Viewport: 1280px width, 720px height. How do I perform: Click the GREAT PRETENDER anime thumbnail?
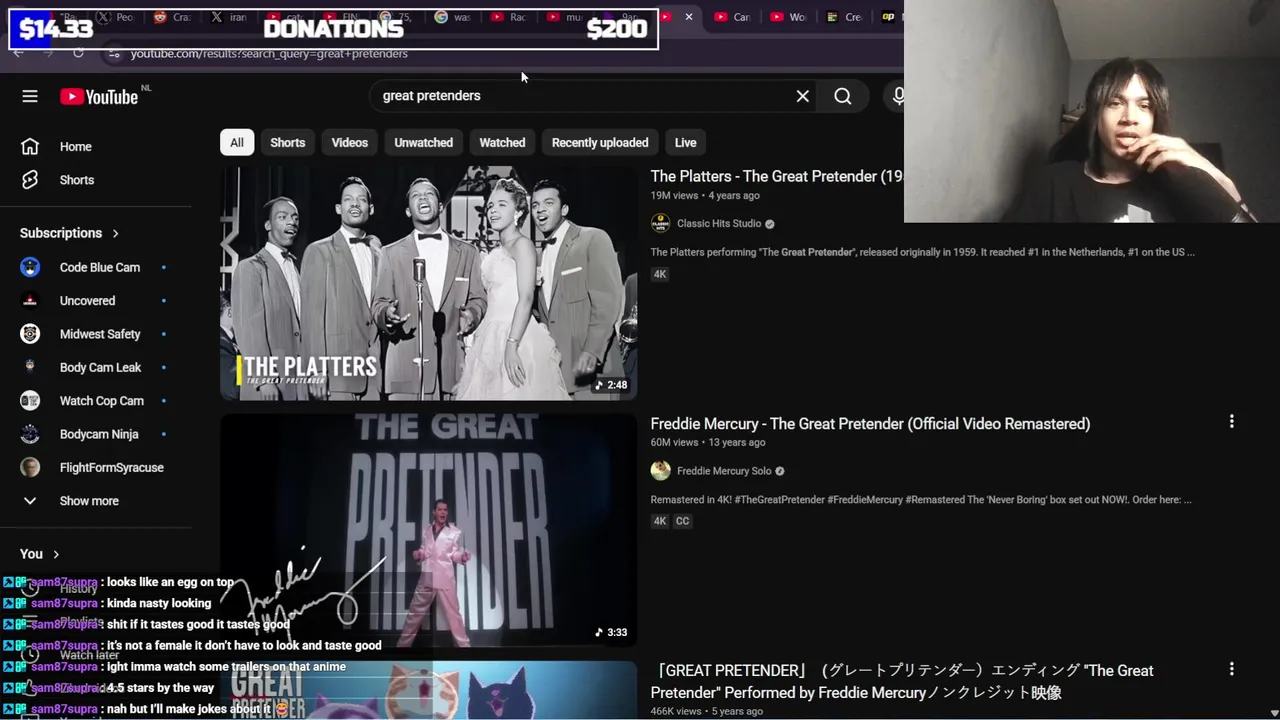pyautogui.click(x=428, y=690)
